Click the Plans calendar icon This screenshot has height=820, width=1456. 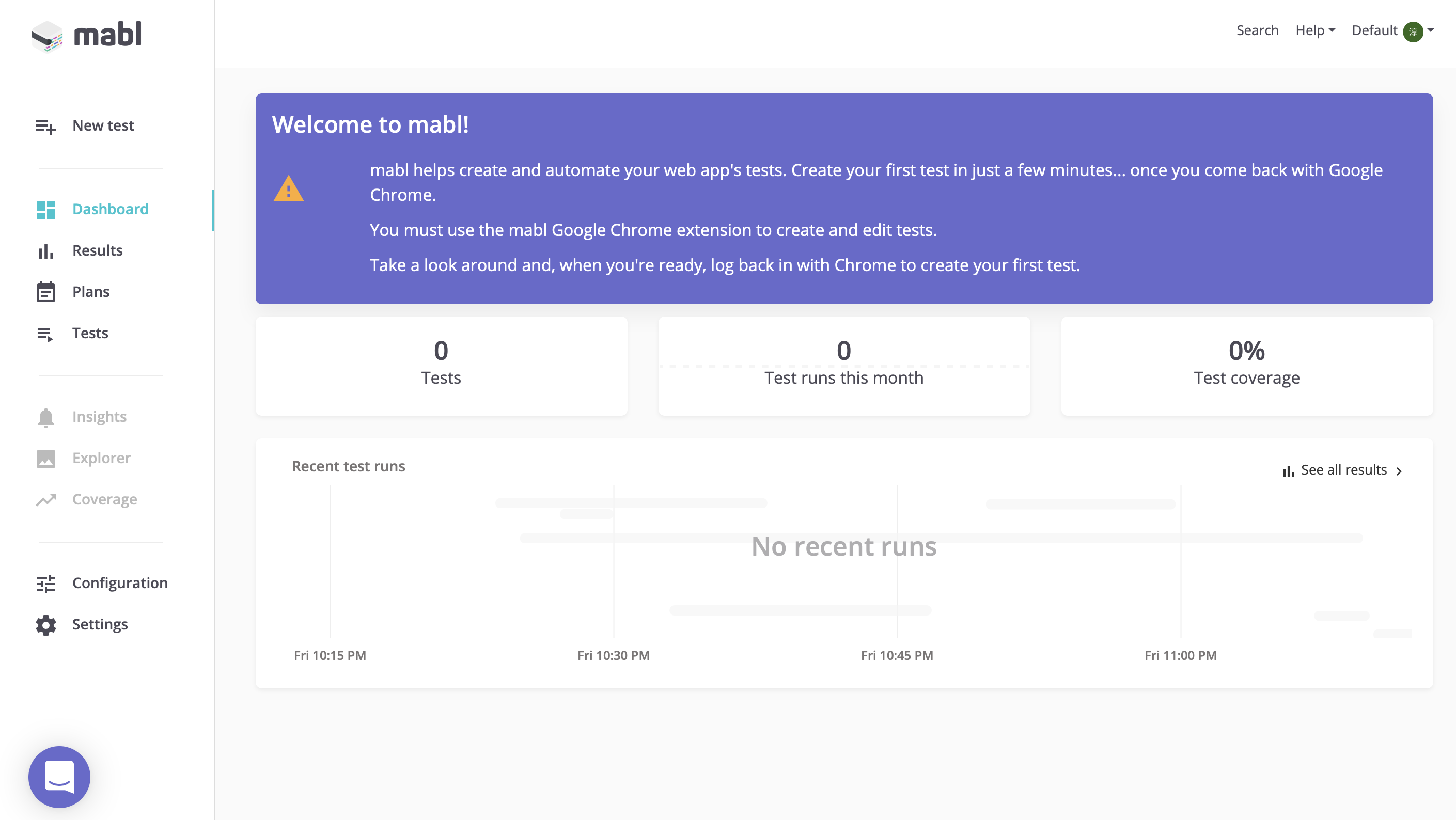click(46, 292)
